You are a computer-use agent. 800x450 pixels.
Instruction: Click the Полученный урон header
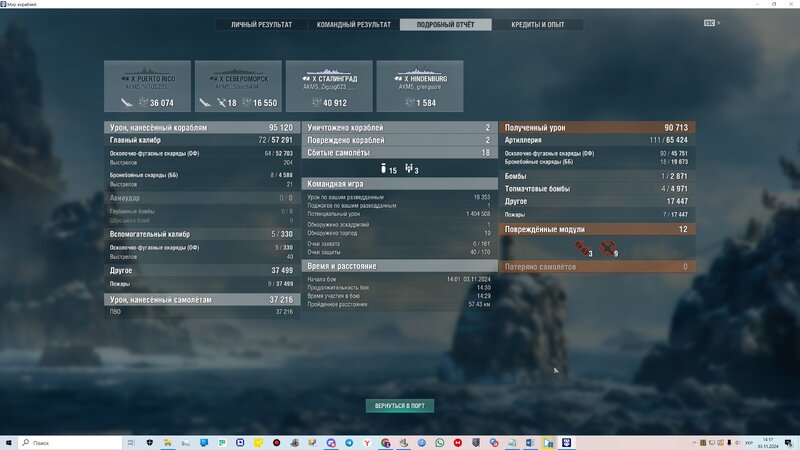pos(597,128)
